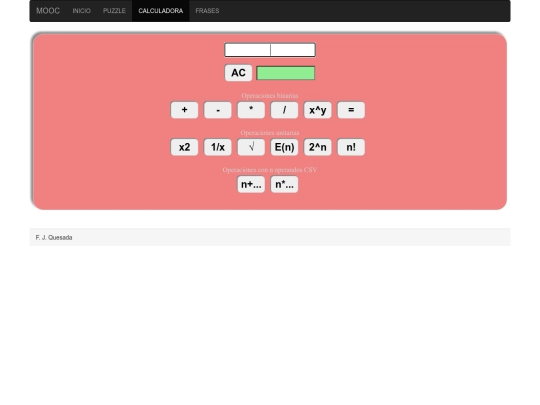Click the plus (+) operation button
Viewport: 540px width, 405px height.
[185, 110]
